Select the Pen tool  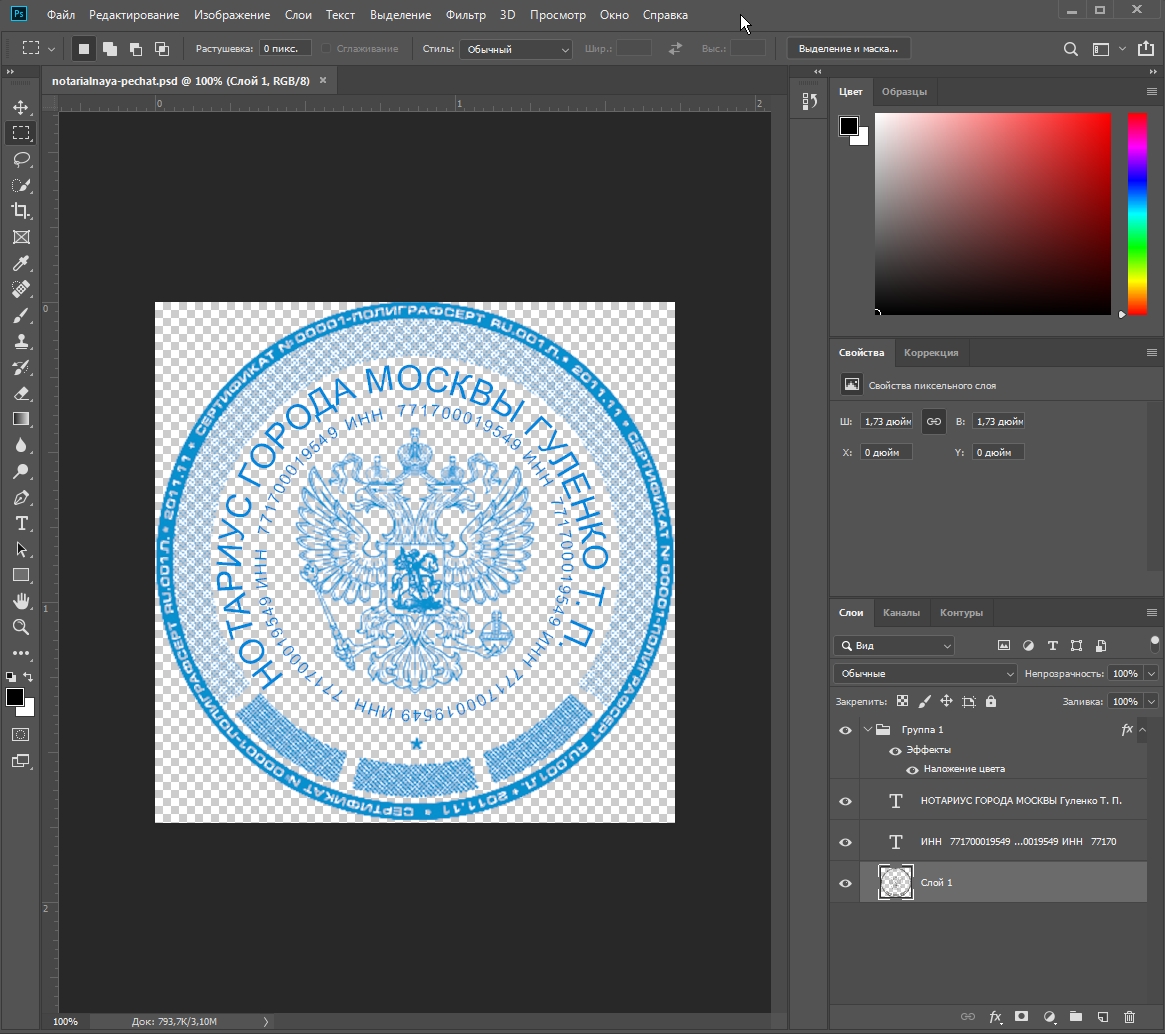click(21, 498)
